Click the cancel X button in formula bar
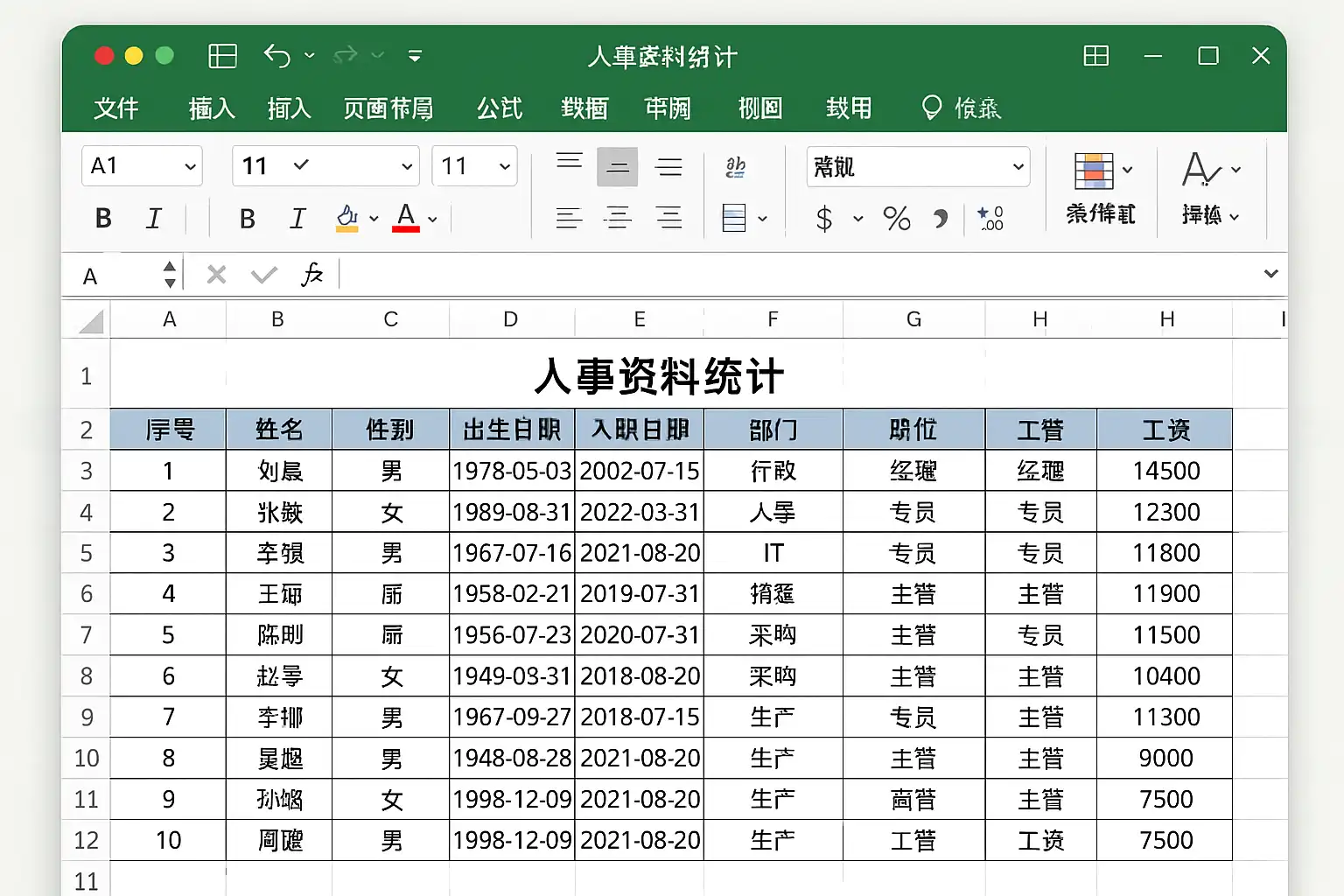Screen dimensions: 1344x896 click(x=216, y=275)
